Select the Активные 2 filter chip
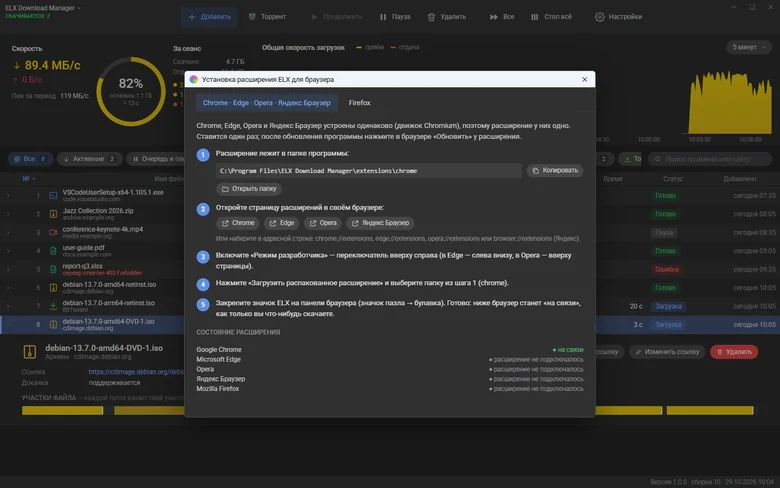 pyautogui.click(x=90, y=159)
